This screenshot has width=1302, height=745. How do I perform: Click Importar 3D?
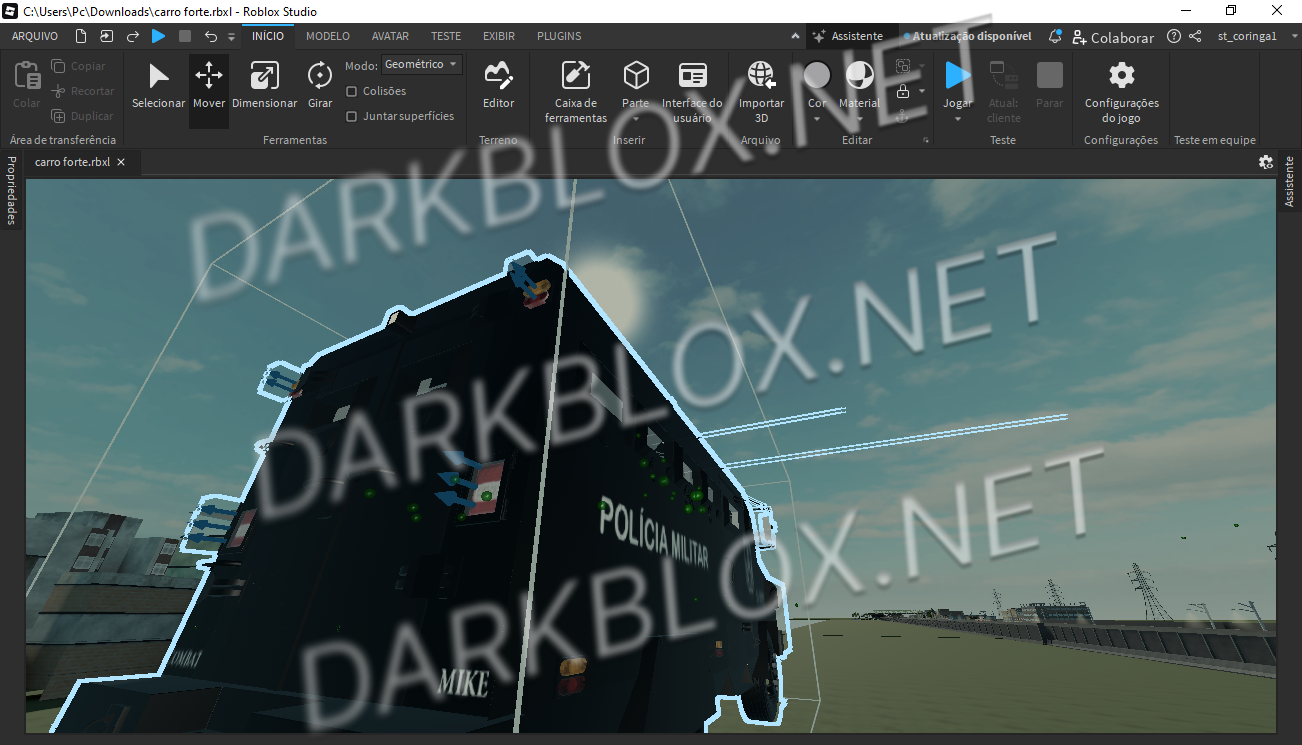coord(761,92)
